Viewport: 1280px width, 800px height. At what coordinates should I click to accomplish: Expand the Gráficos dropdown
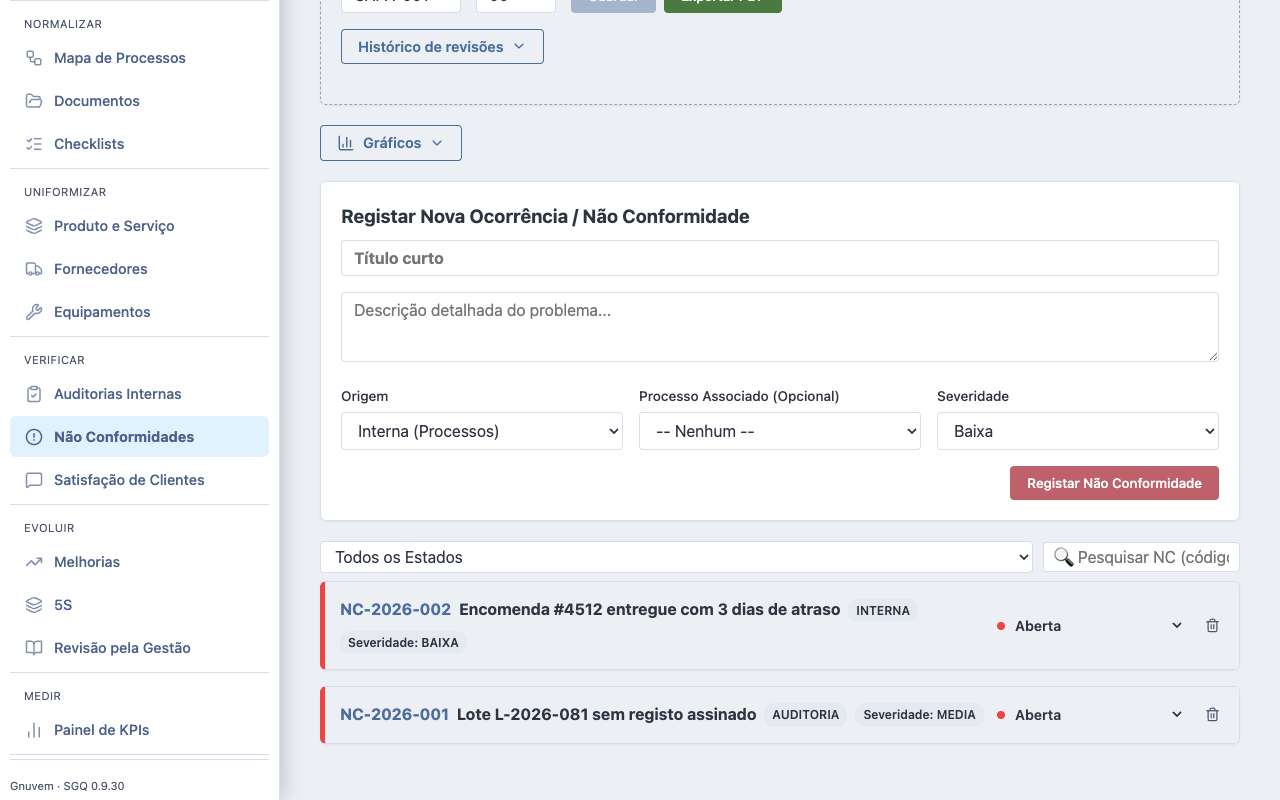click(x=391, y=143)
